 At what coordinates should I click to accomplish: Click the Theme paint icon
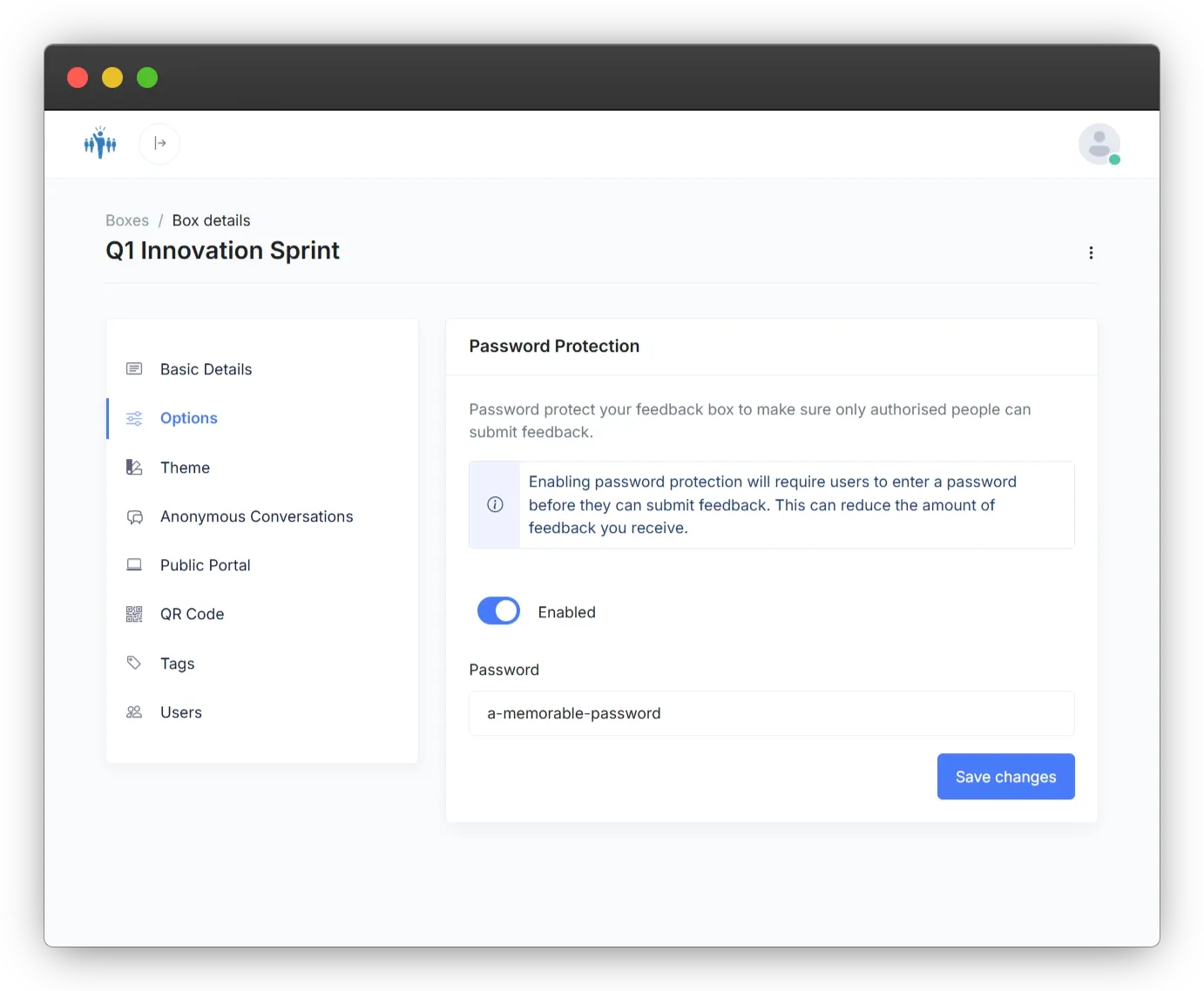134,468
